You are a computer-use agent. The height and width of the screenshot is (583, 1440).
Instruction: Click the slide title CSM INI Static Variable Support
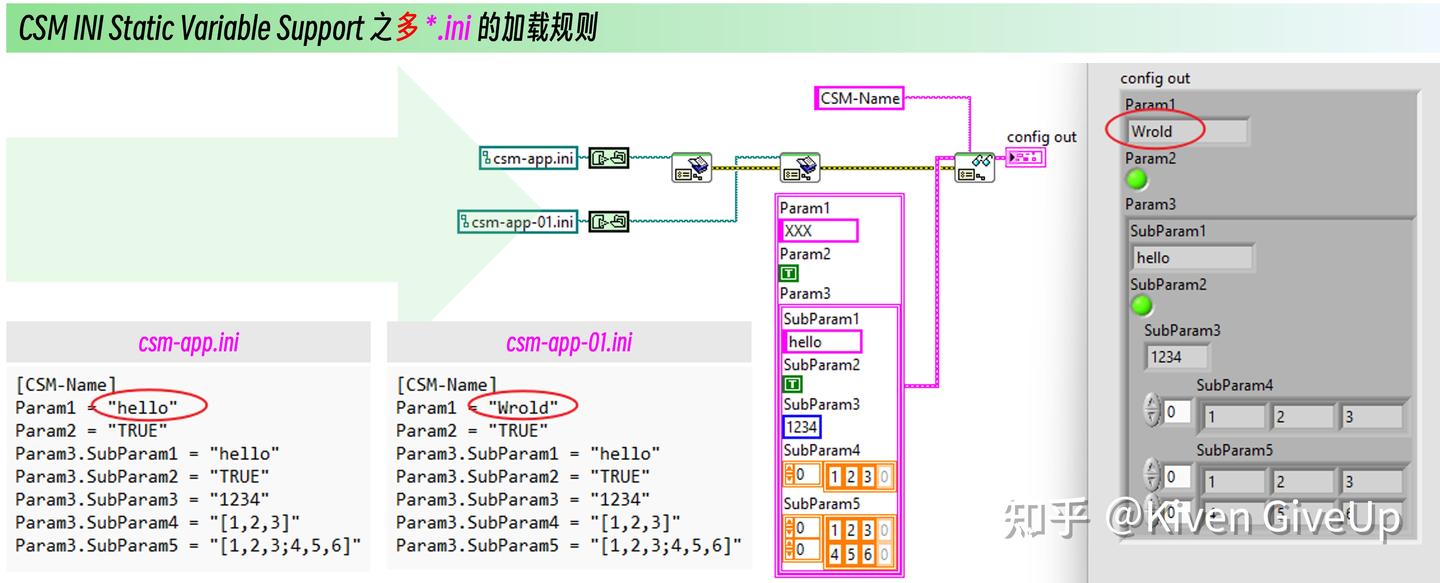pos(191,28)
